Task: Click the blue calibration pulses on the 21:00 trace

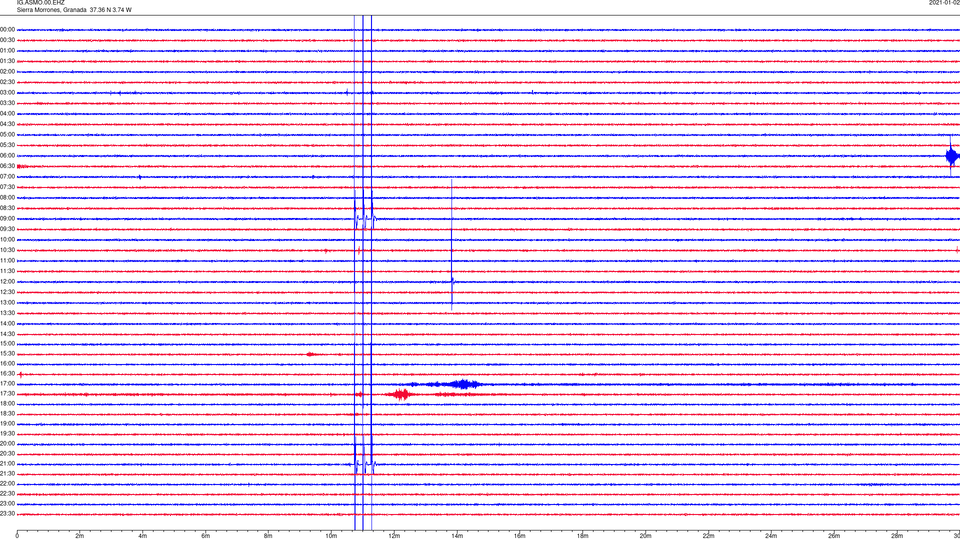Action: 365,464
